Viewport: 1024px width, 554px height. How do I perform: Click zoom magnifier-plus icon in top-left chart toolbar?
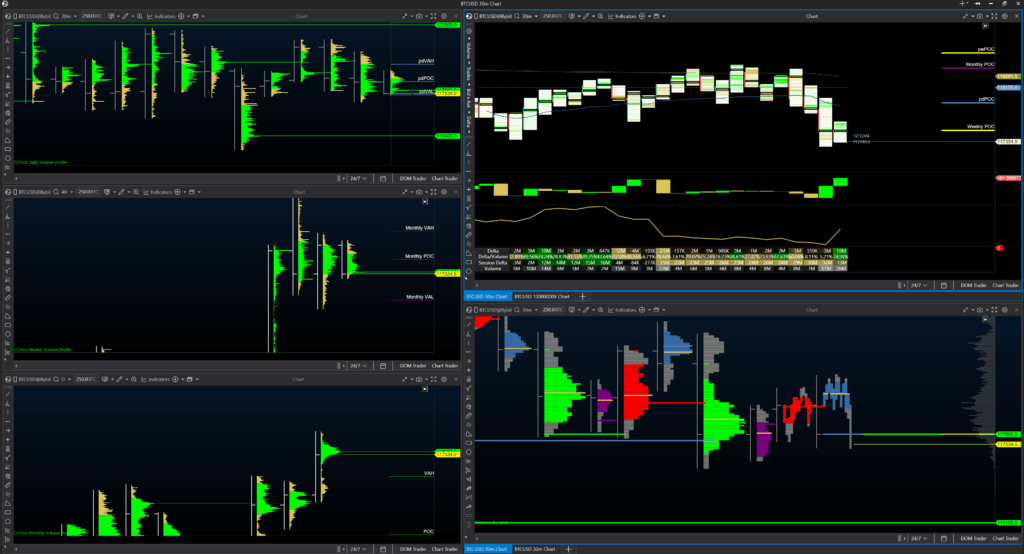(140, 16)
